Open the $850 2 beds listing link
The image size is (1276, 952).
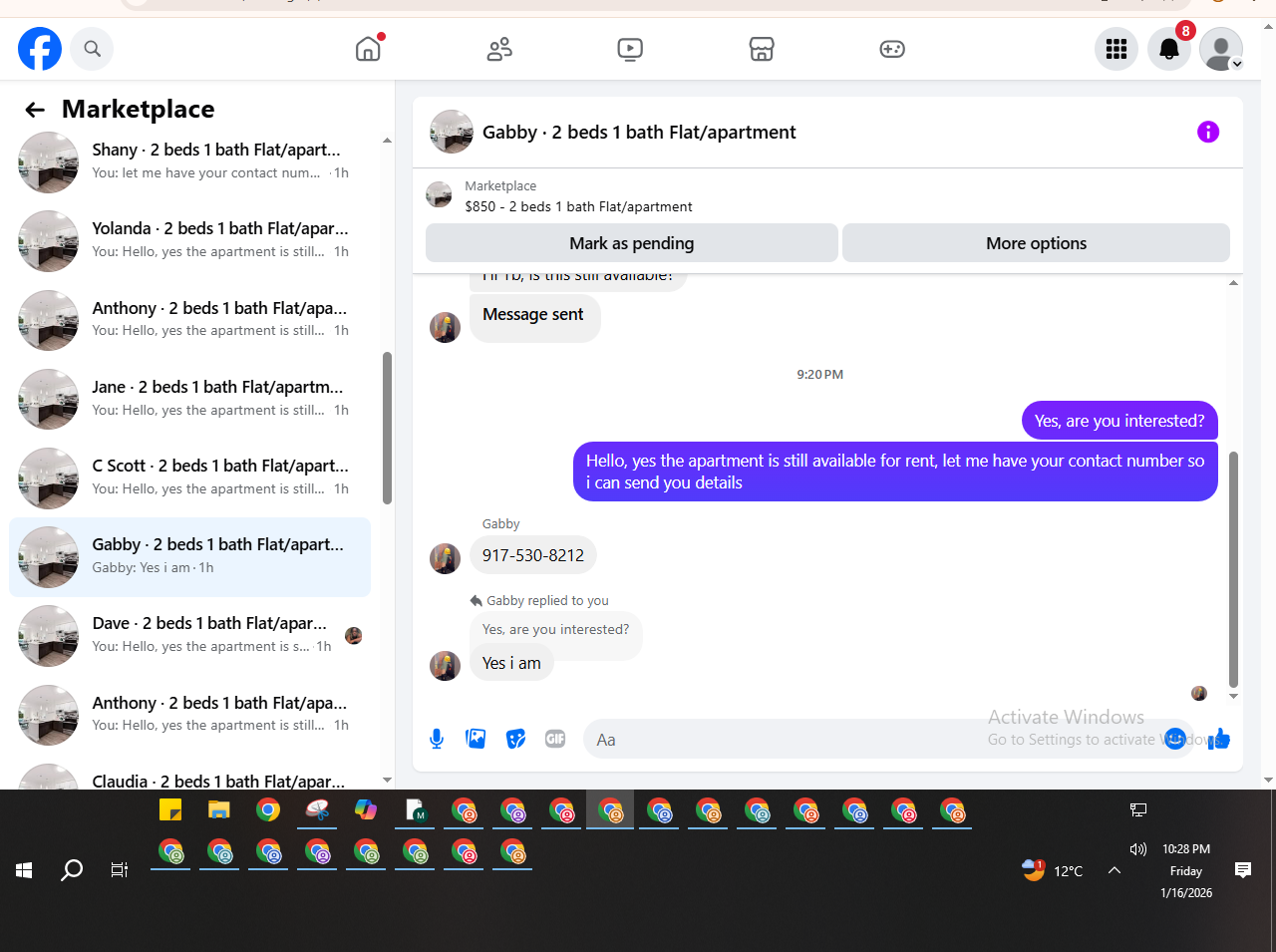point(578,206)
